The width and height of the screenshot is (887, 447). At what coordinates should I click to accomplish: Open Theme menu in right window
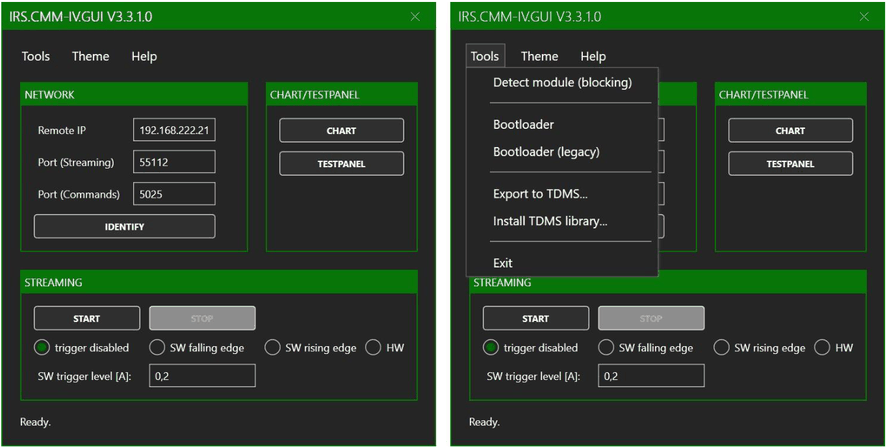click(x=539, y=56)
